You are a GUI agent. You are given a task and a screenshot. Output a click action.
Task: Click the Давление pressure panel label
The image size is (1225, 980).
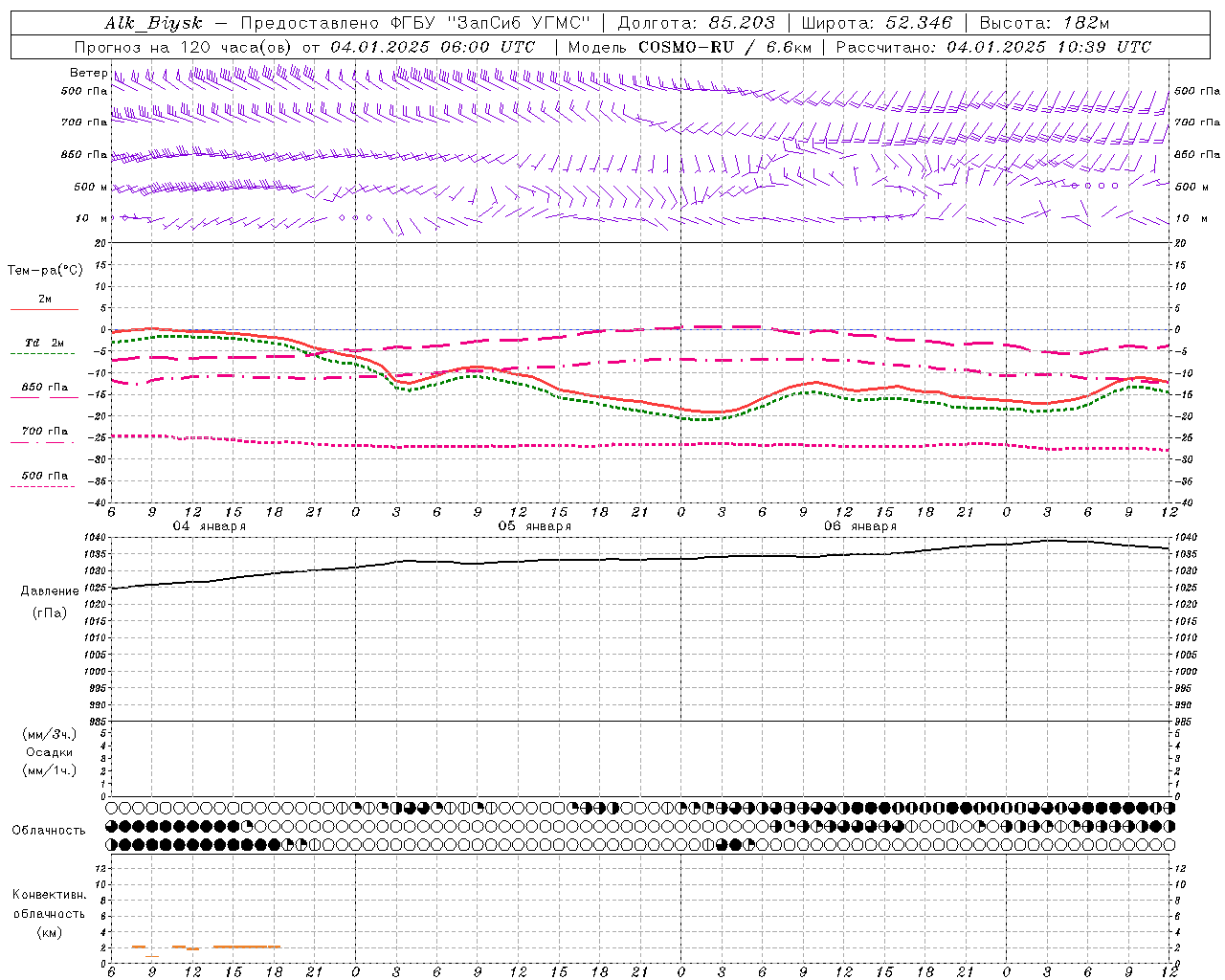(50, 591)
